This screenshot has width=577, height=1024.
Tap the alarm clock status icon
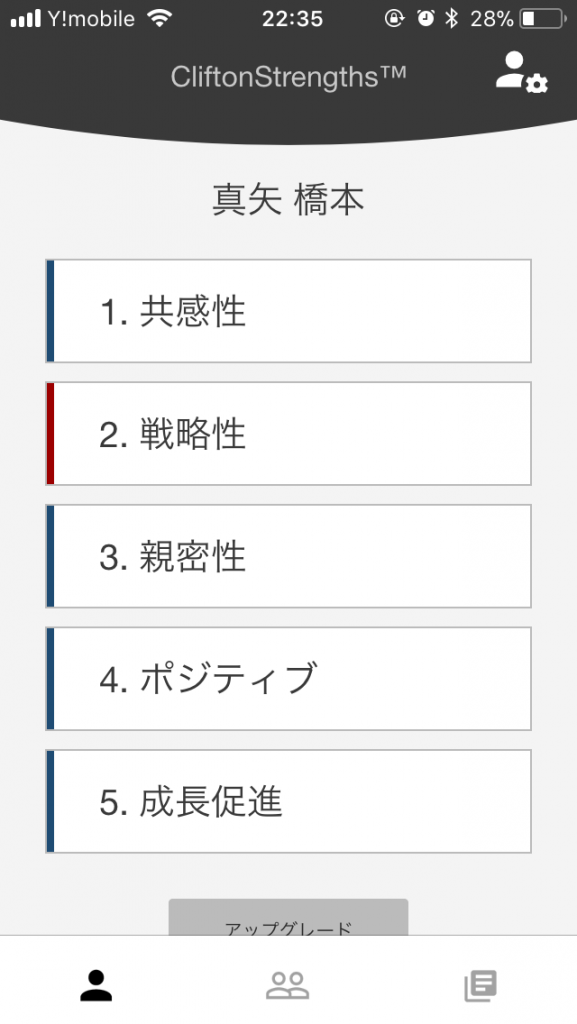coord(426,18)
